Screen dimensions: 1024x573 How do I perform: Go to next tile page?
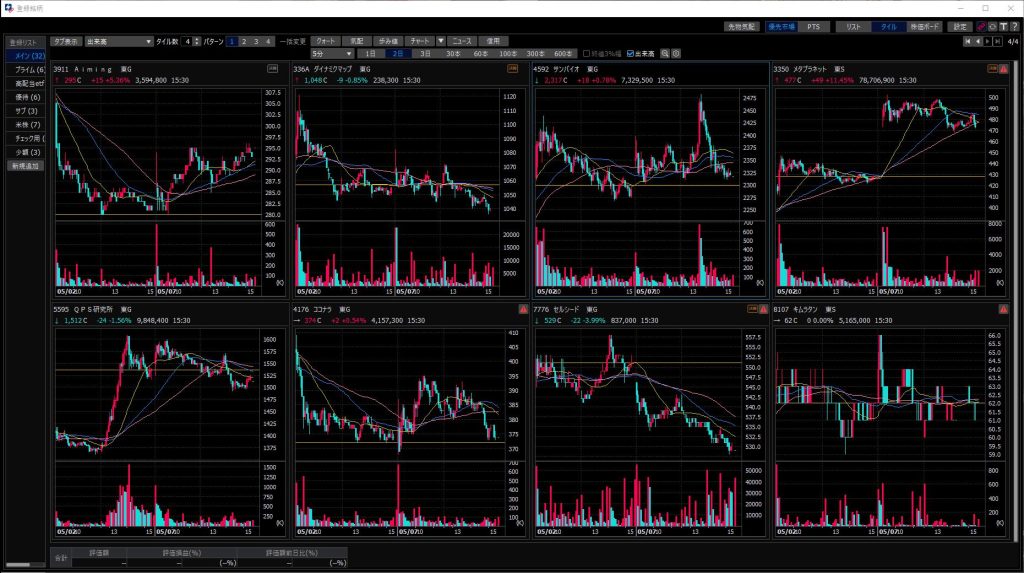click(x=987, y=41)
